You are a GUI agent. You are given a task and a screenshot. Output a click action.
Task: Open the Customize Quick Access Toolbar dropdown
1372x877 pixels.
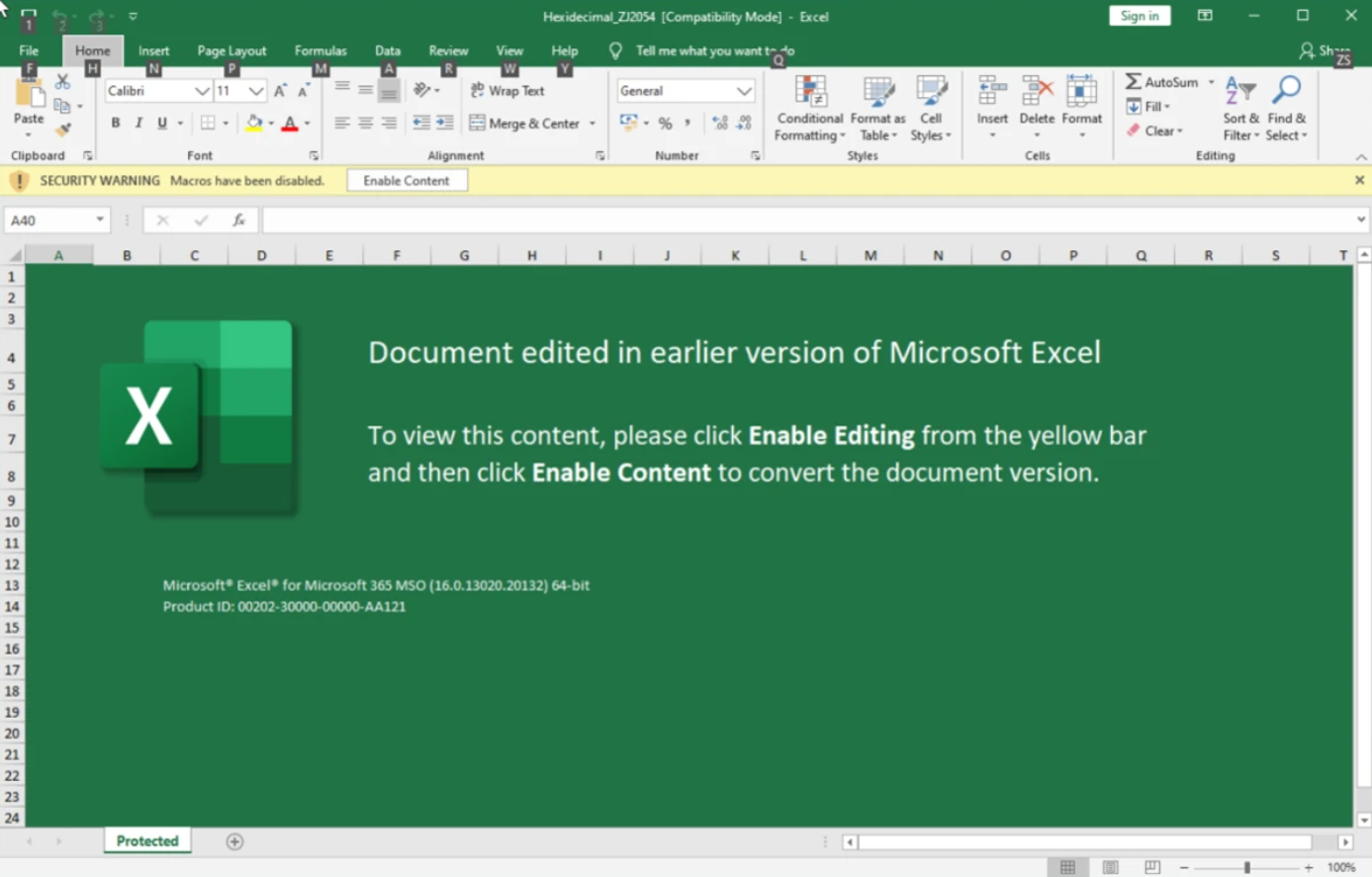point(133,16)
